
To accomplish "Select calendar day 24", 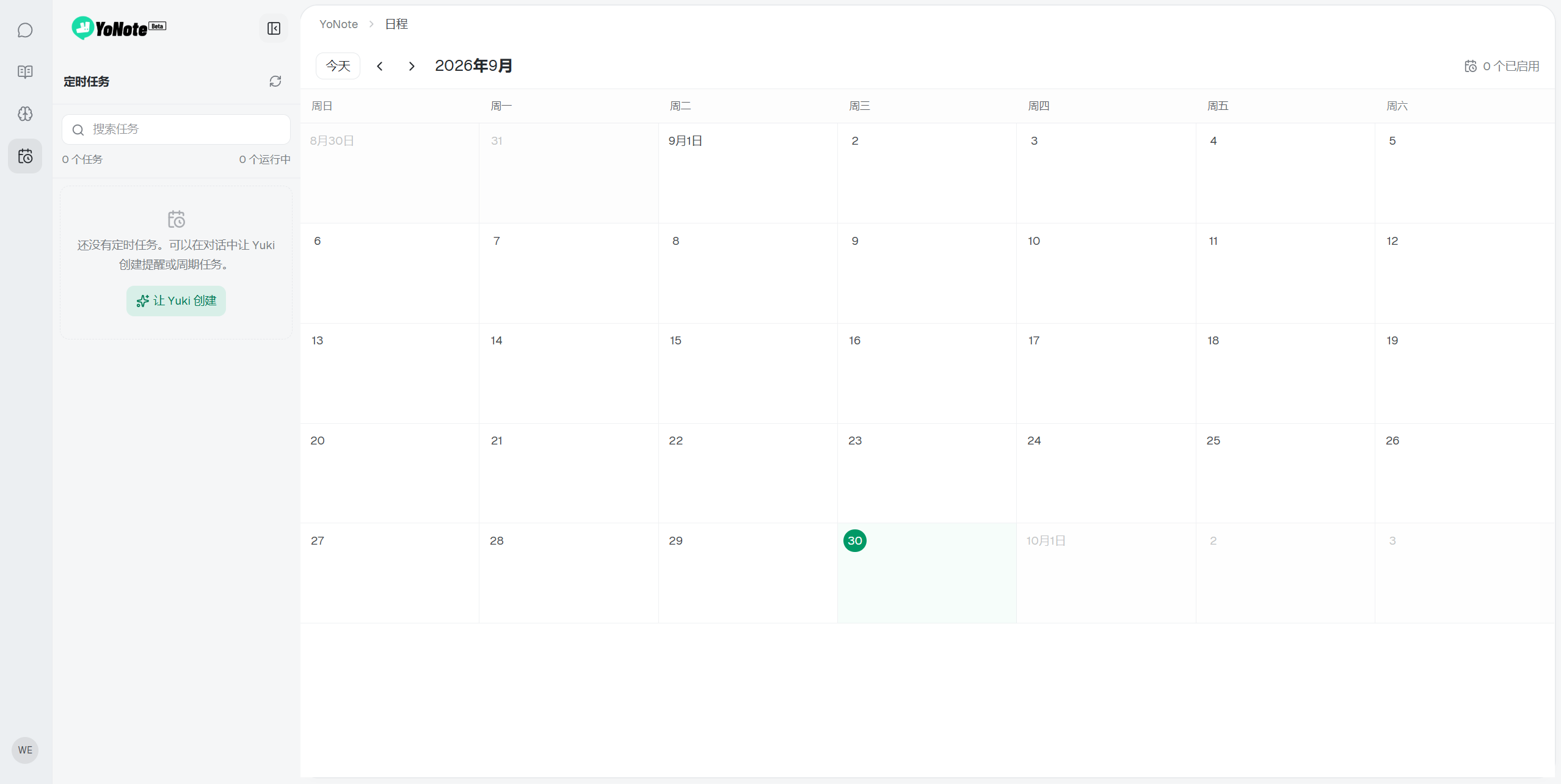I will tap(1105, 473).
